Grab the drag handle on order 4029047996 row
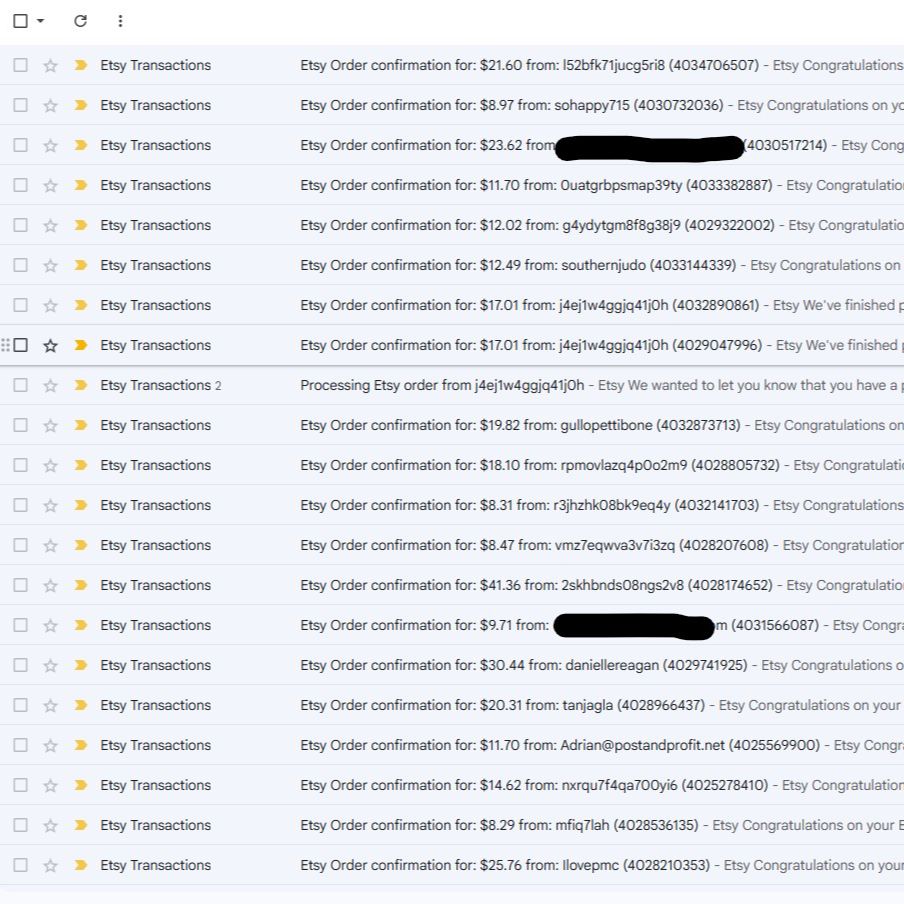 coord(5,345)
